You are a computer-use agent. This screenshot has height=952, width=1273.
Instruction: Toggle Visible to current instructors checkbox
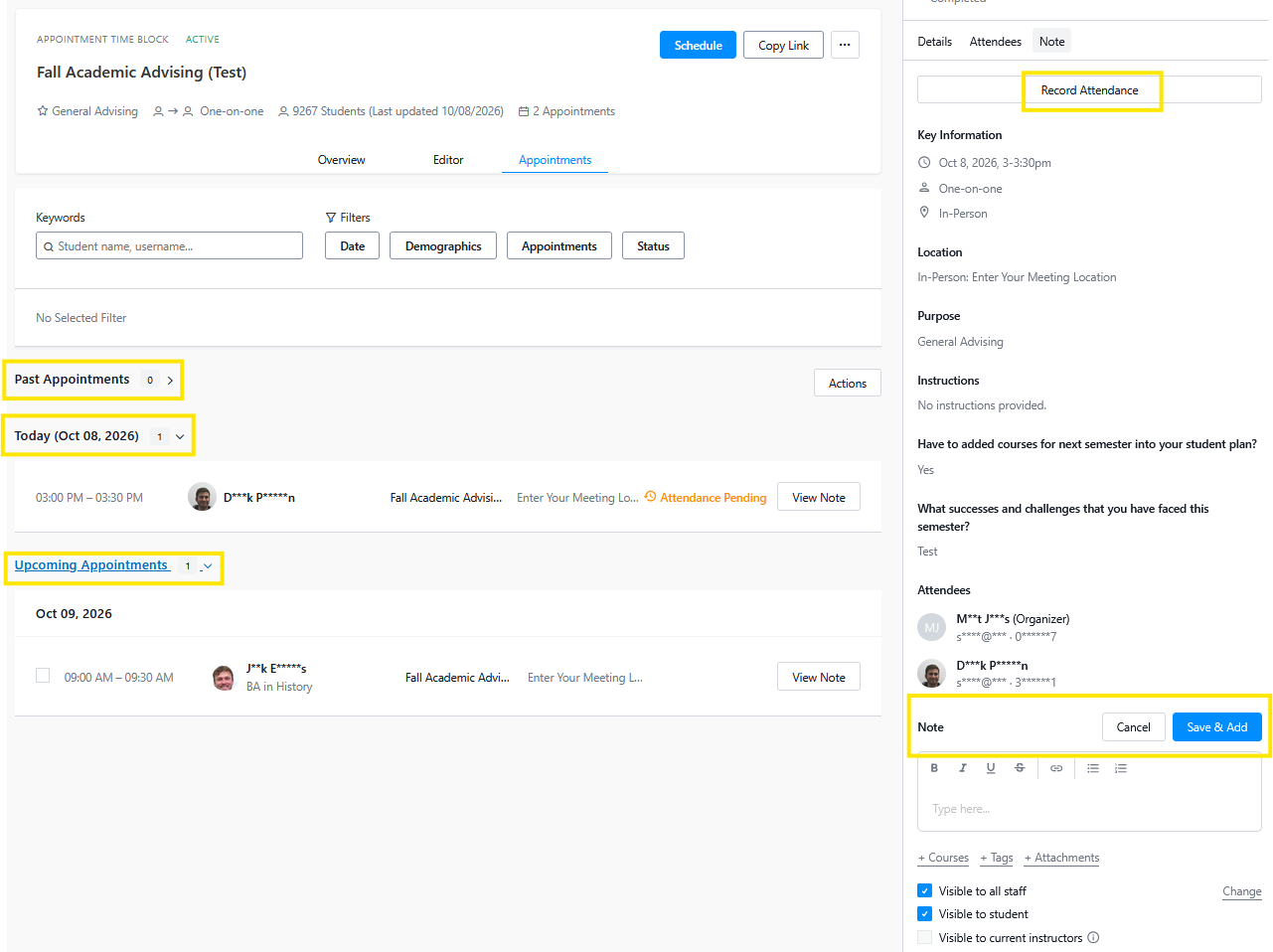coord(925,937)
